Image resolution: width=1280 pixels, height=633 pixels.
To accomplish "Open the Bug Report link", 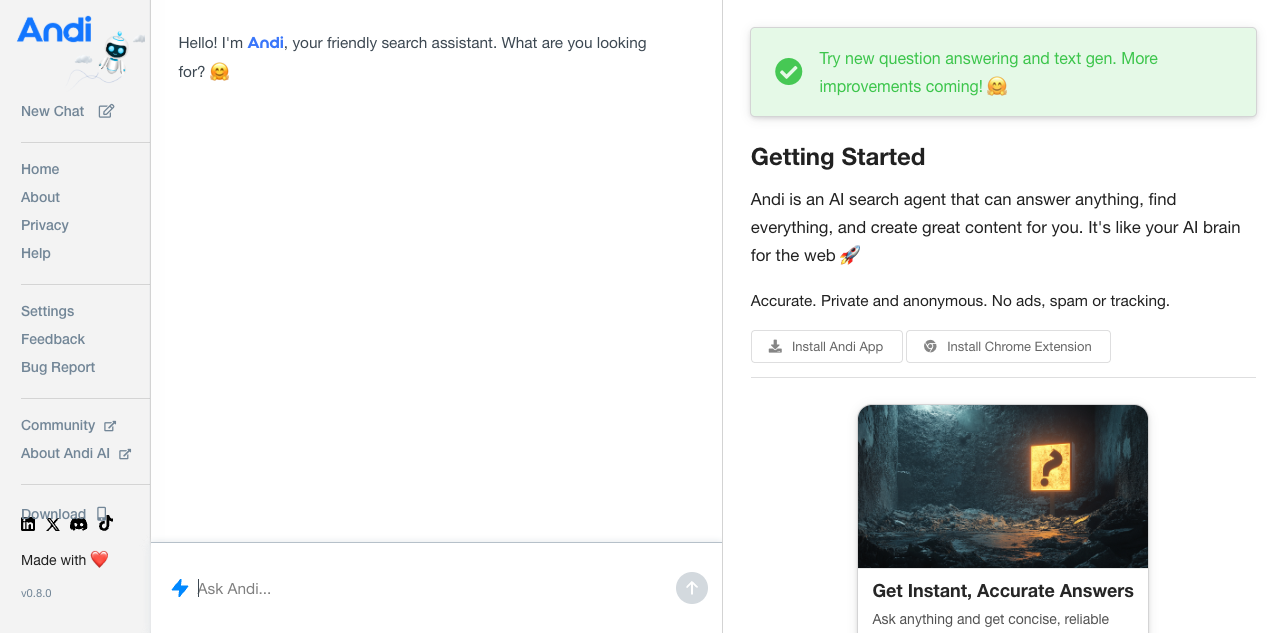I will tap(58, 367).
